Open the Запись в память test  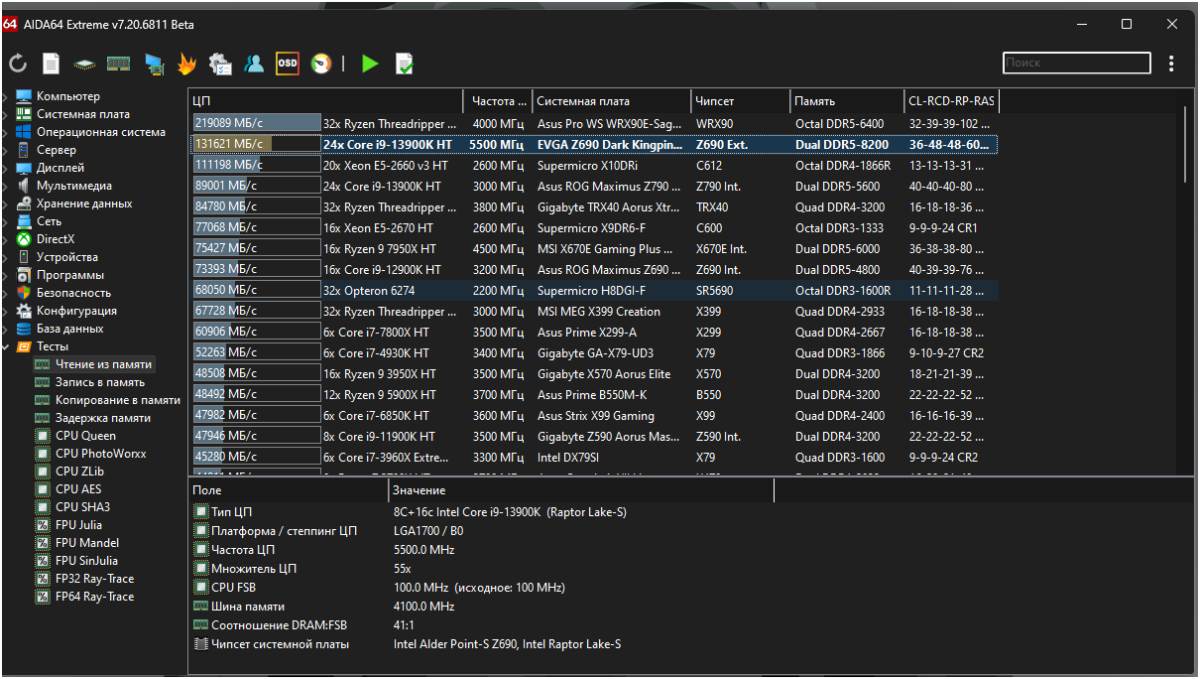tap(100, 382)
